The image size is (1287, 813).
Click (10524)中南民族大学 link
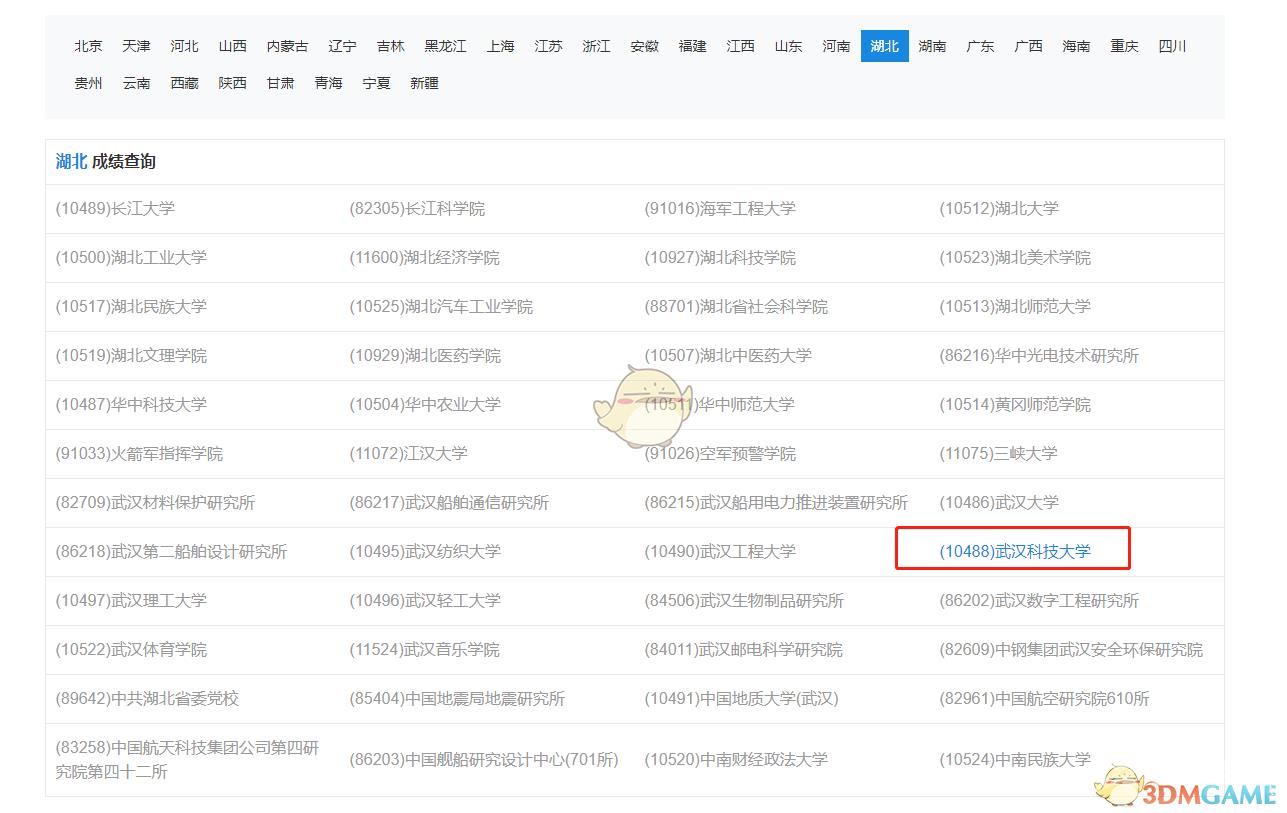pos(1015,760)
